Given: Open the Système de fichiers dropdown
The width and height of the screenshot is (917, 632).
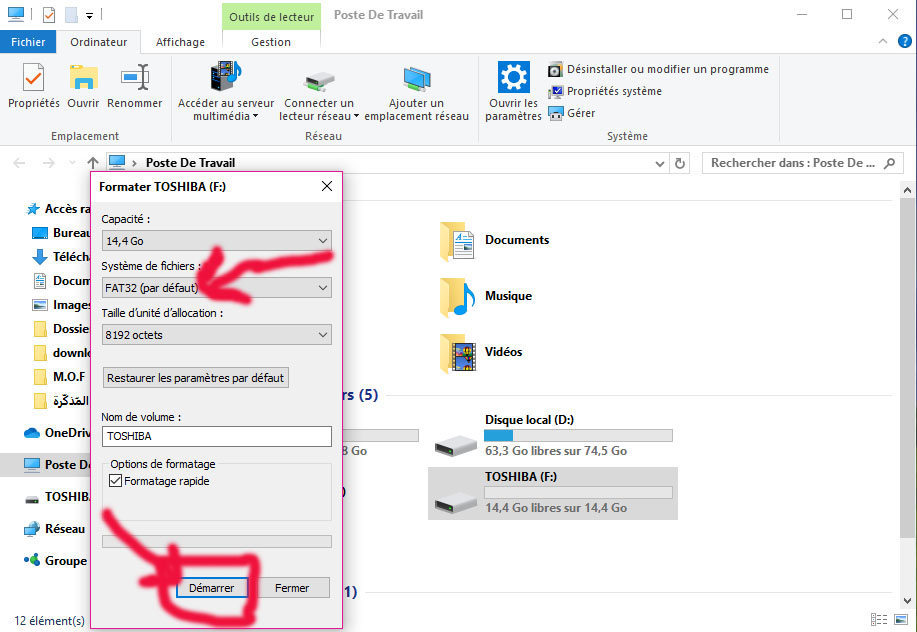Looking at the screenshot, I should coord(217,288).
